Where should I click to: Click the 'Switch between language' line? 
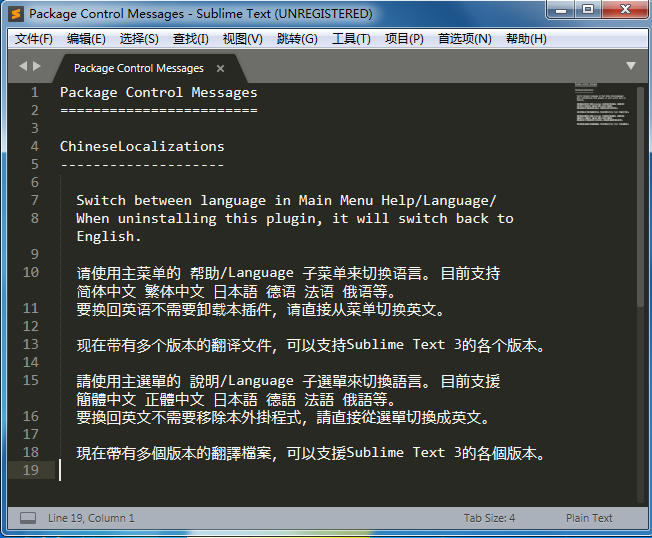pyautogui.click(x=286, y=200)
